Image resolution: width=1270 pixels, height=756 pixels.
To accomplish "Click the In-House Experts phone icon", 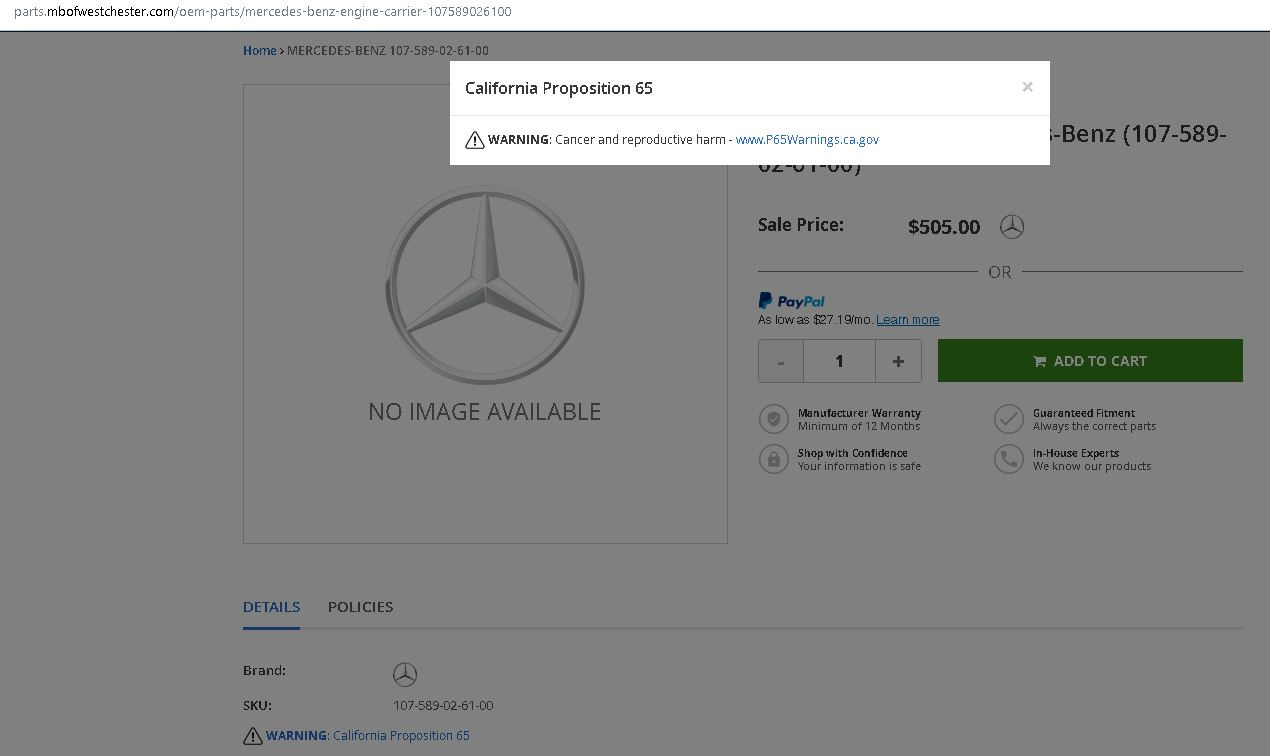I will (x=1009, y=459).
